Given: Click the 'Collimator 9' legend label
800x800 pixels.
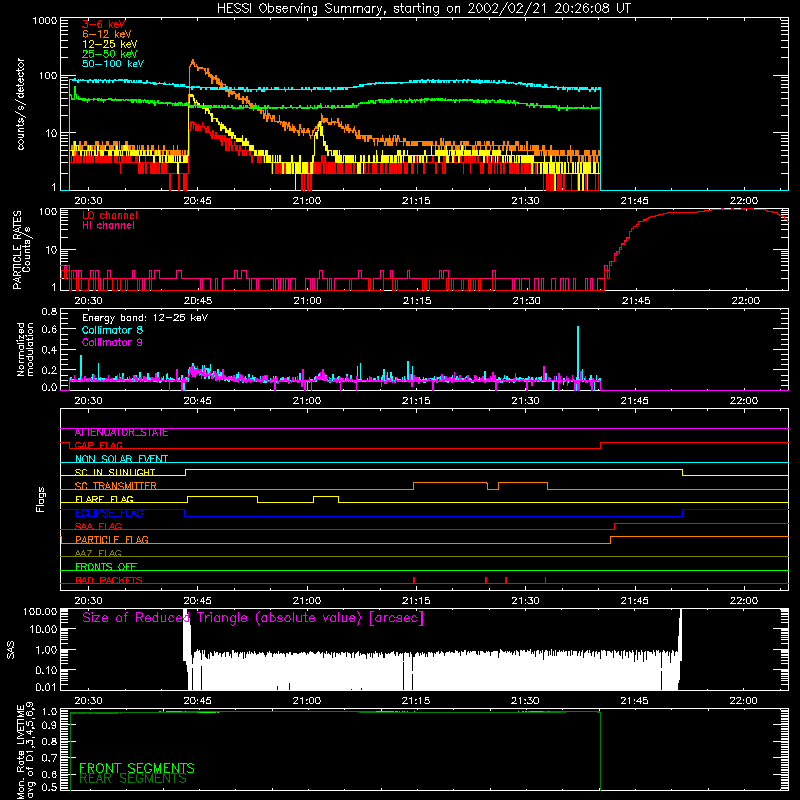Looking at the screenshot, I should pos(112,342).
